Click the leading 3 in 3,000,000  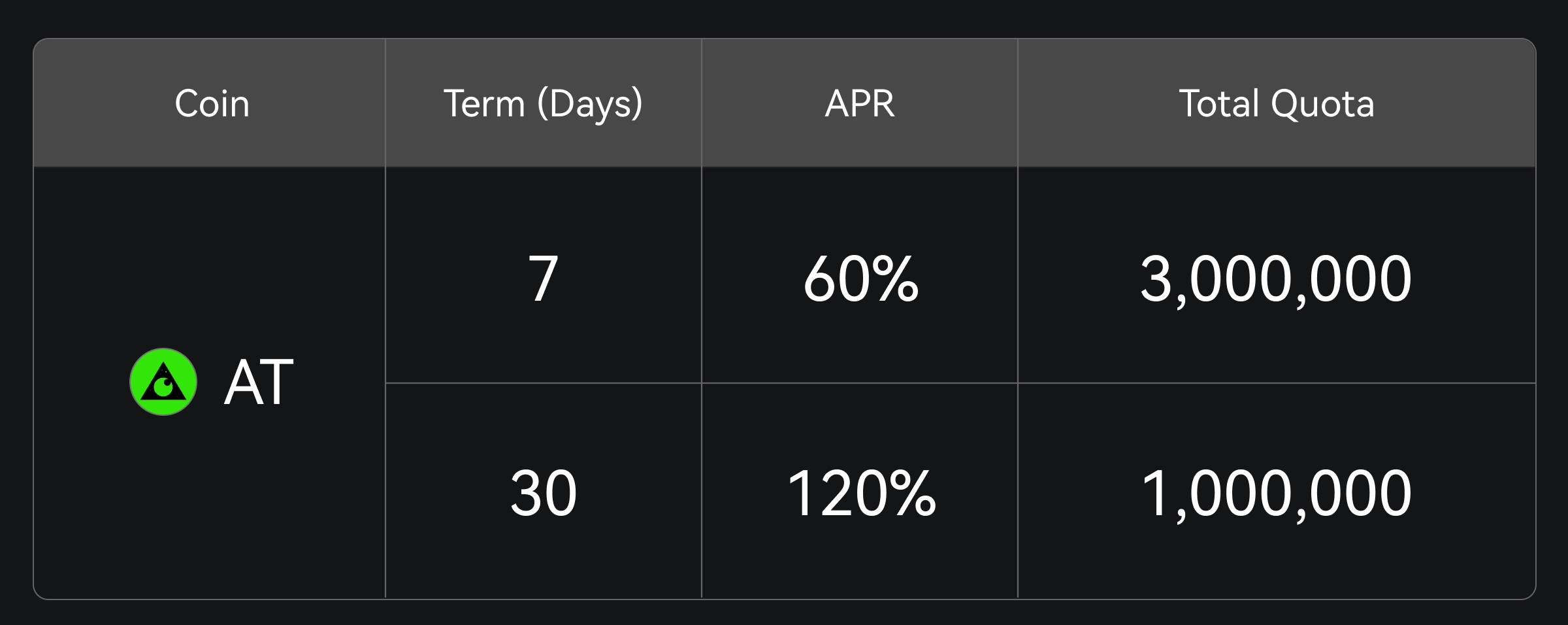tap(1156, 279)
